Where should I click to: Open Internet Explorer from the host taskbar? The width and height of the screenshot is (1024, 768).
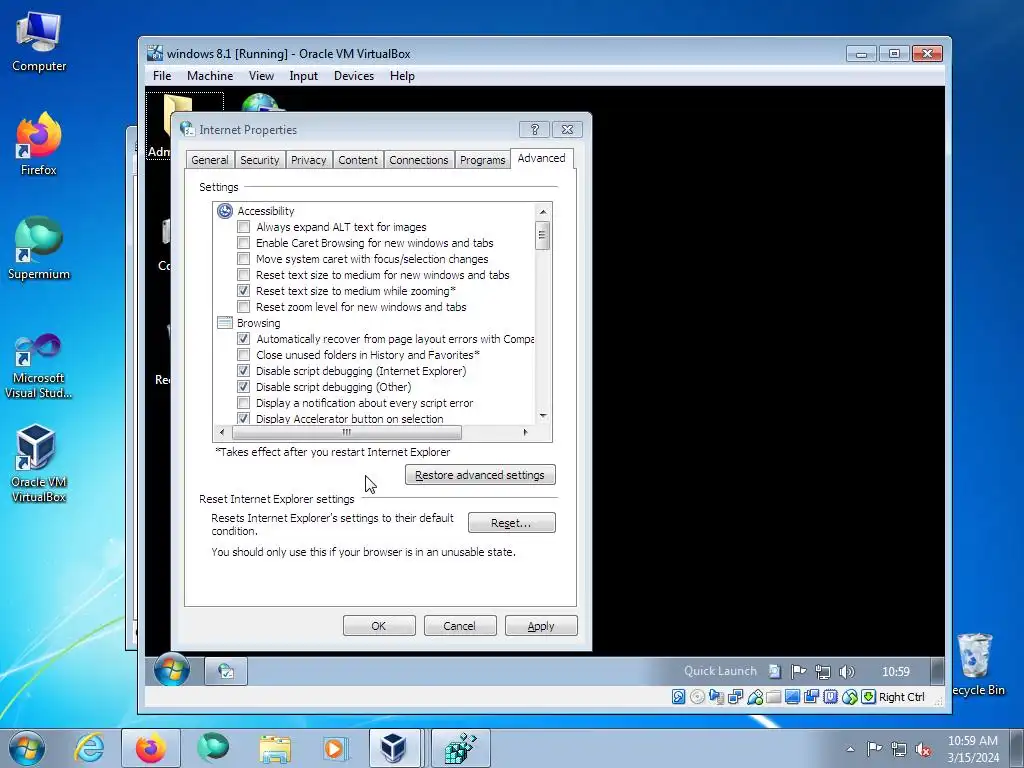[x=89, y=748]
